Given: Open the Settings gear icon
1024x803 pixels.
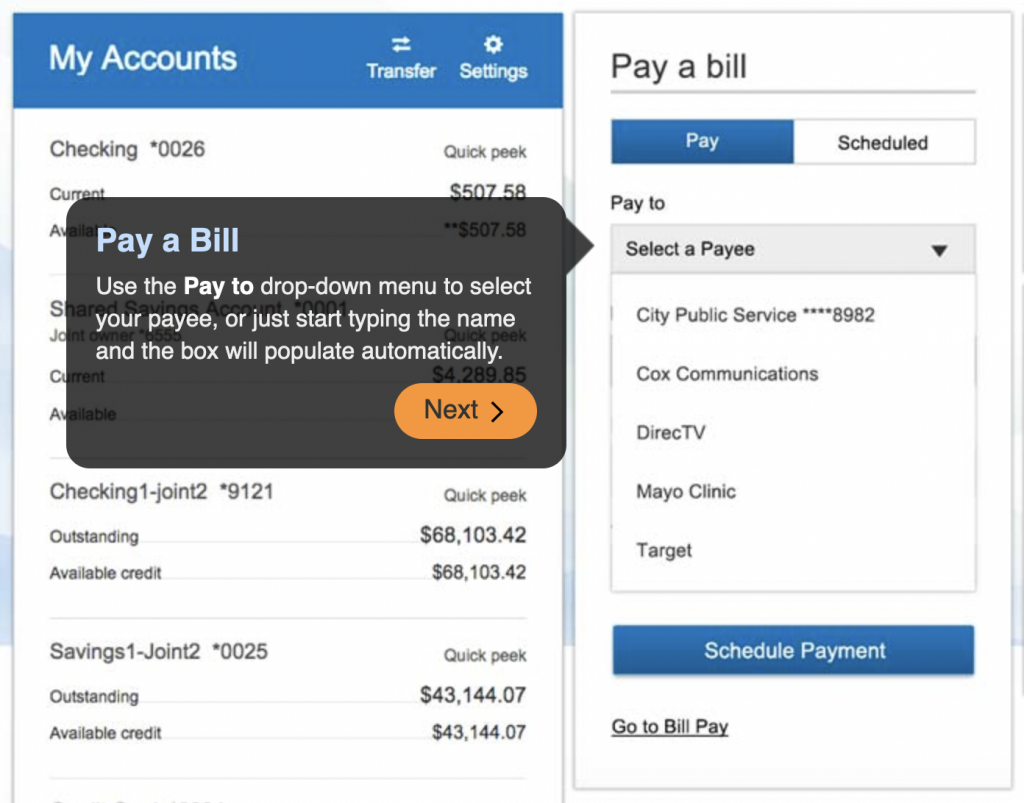Looking at the screenshot, I should click(x=493, y=44).
